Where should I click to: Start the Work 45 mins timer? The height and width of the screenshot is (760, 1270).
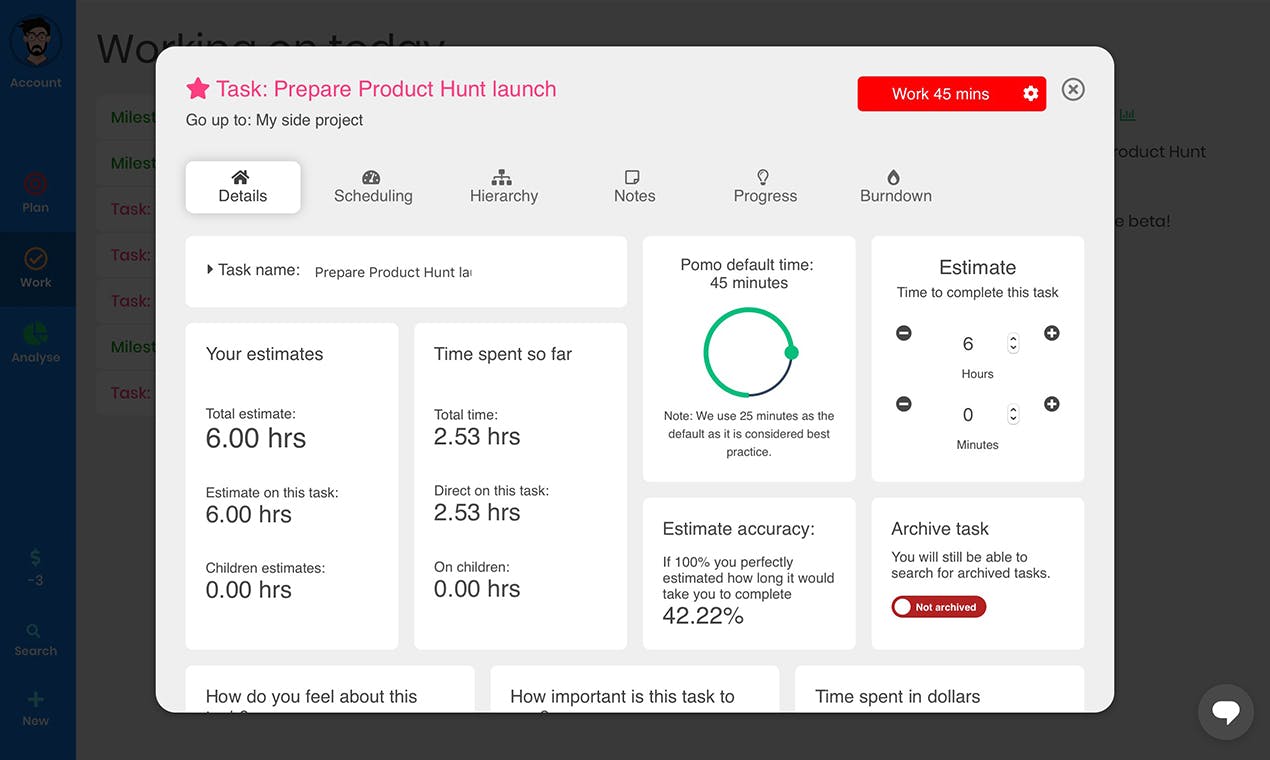(x=940, y=94)
